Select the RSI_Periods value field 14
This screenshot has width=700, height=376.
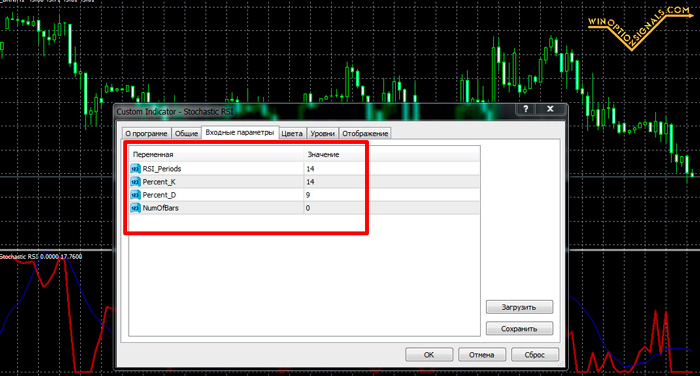[x=392, y=169]
